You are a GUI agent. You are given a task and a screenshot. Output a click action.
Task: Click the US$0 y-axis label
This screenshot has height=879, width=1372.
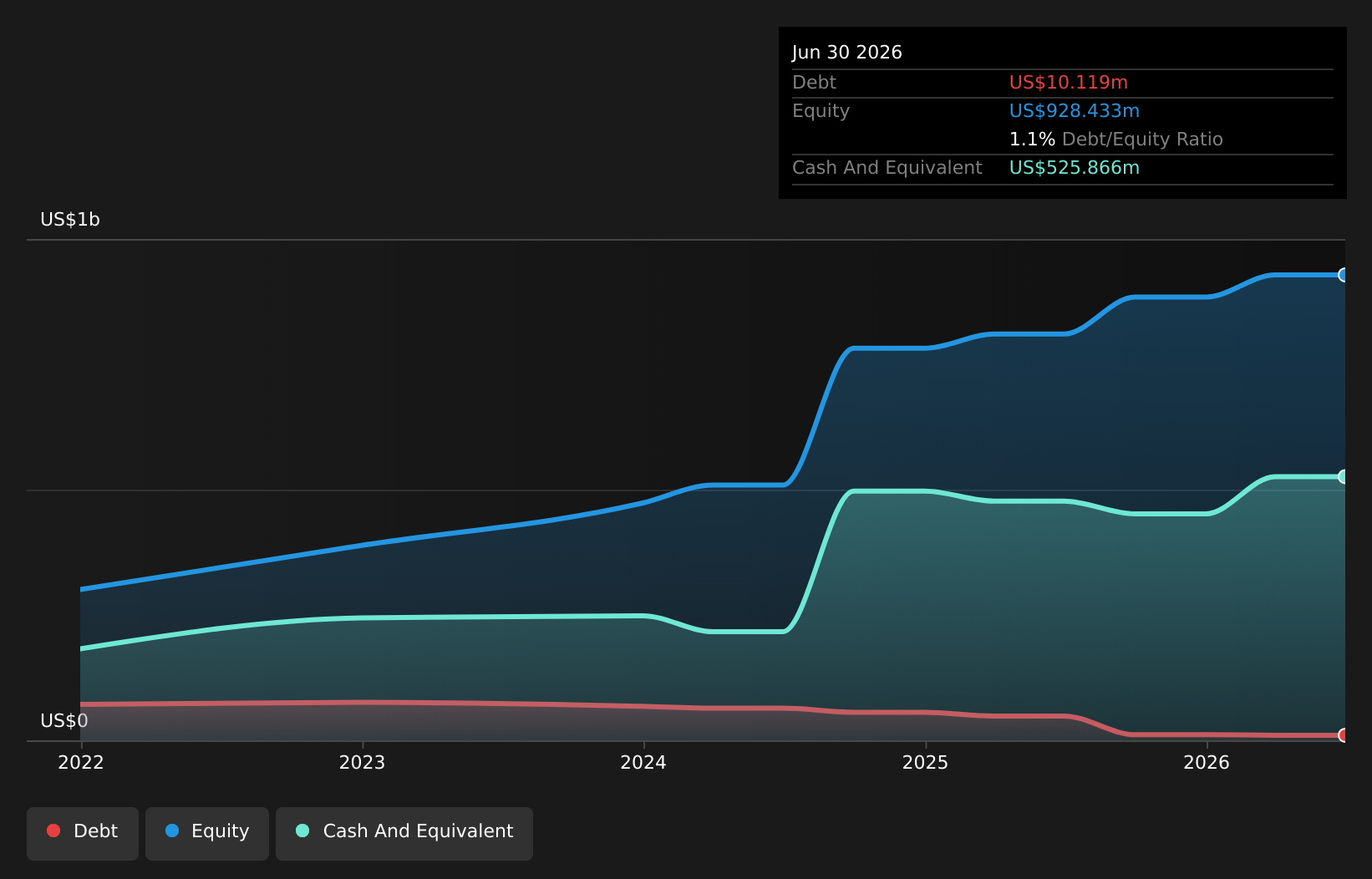(x=64, y=721)
